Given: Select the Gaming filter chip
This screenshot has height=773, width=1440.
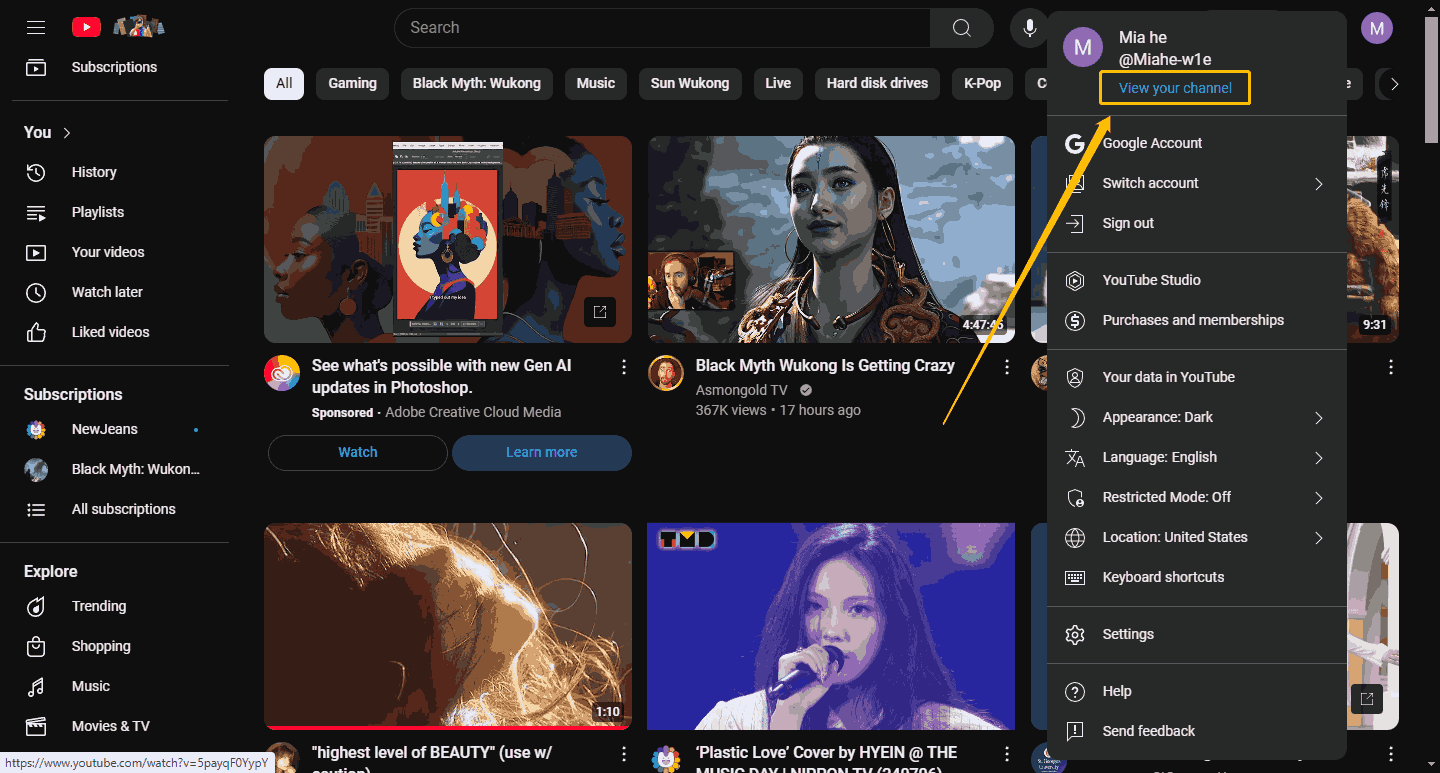Looking at the screenshot, I should pos(353,83).
